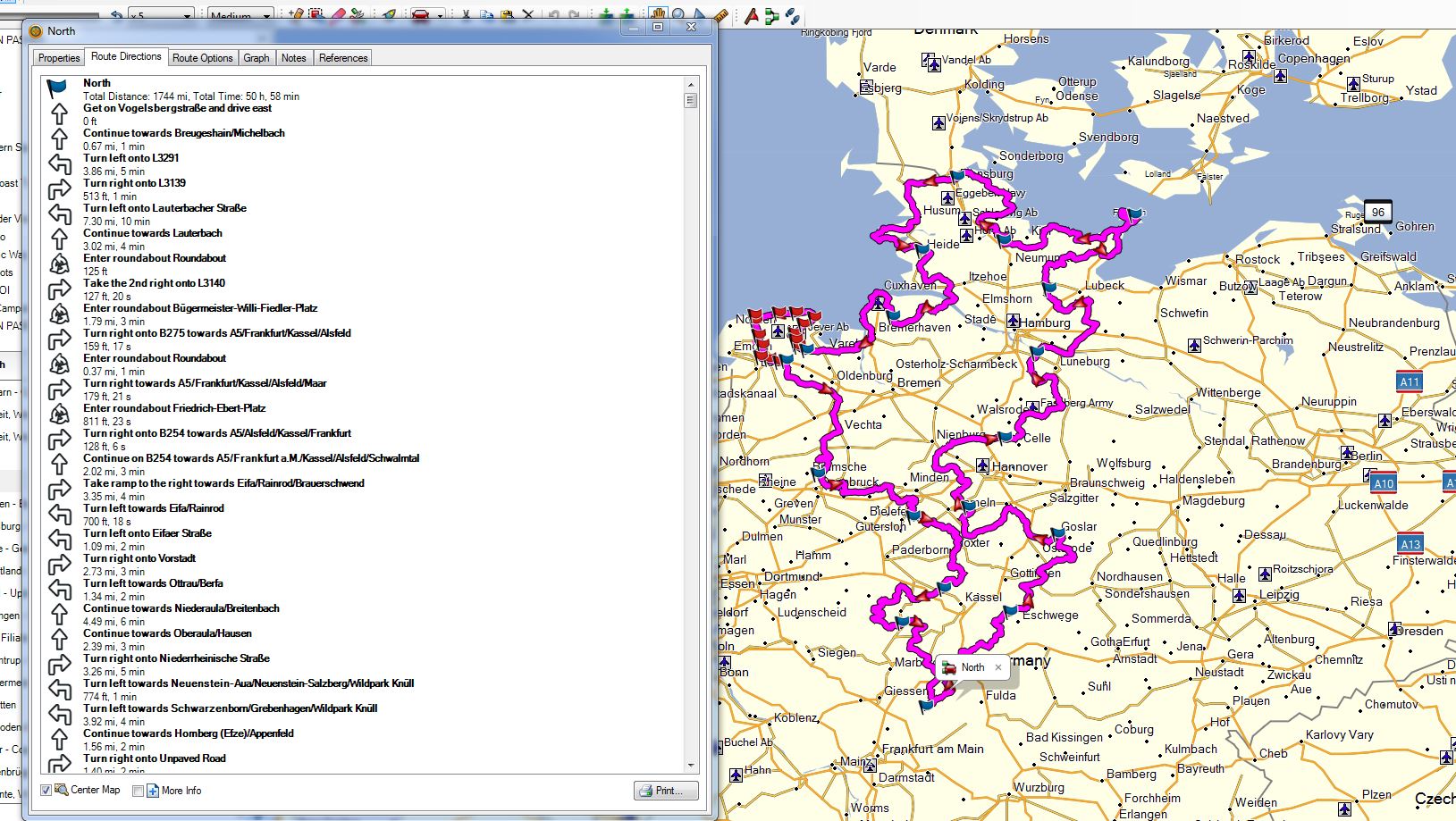
Task: Select the Zoom magnifier tool
Action: [x=679, y=15]
